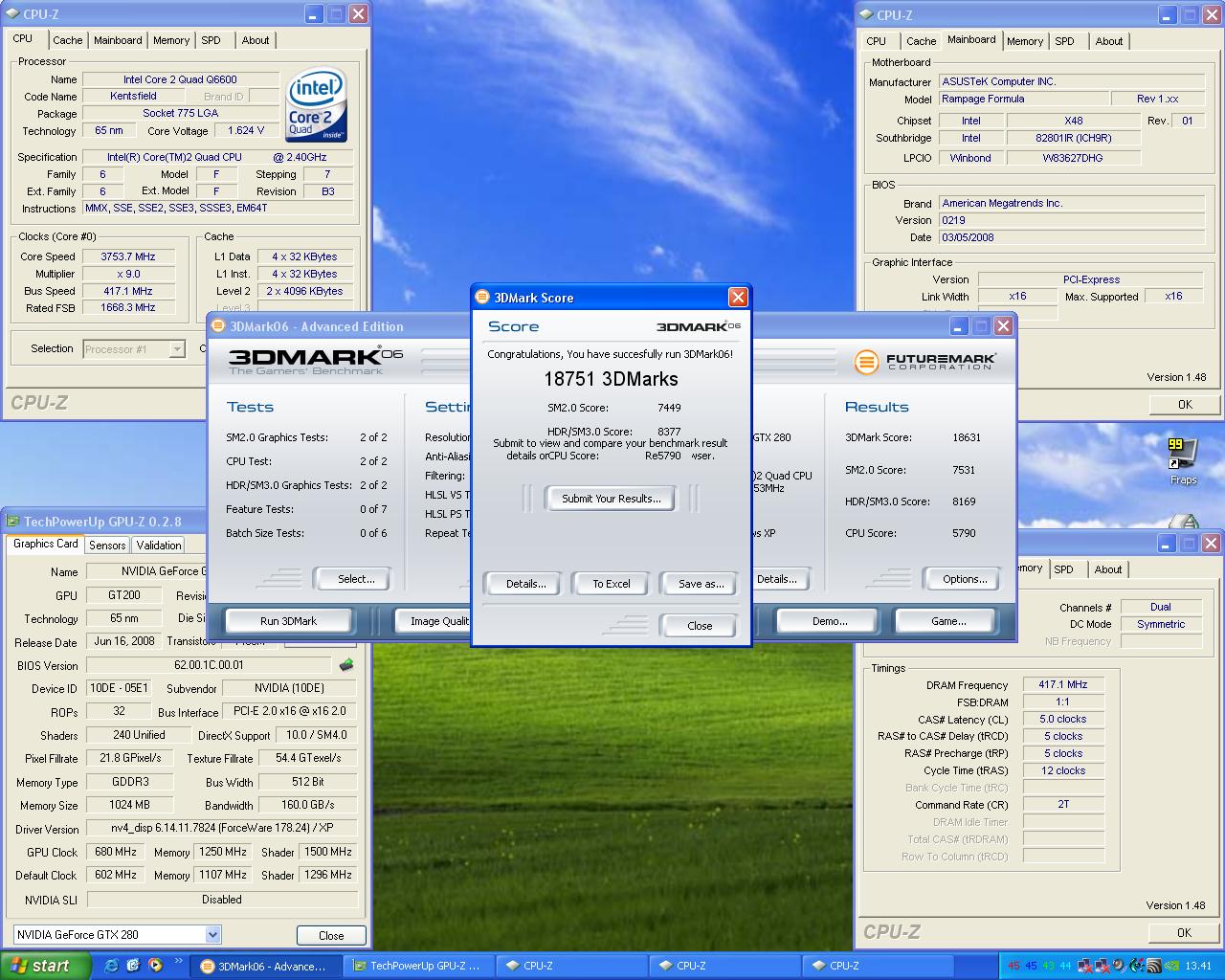Click the GPU-Z title bar icon
Viewport: 1225px width, 980px height.
(13, 522)
